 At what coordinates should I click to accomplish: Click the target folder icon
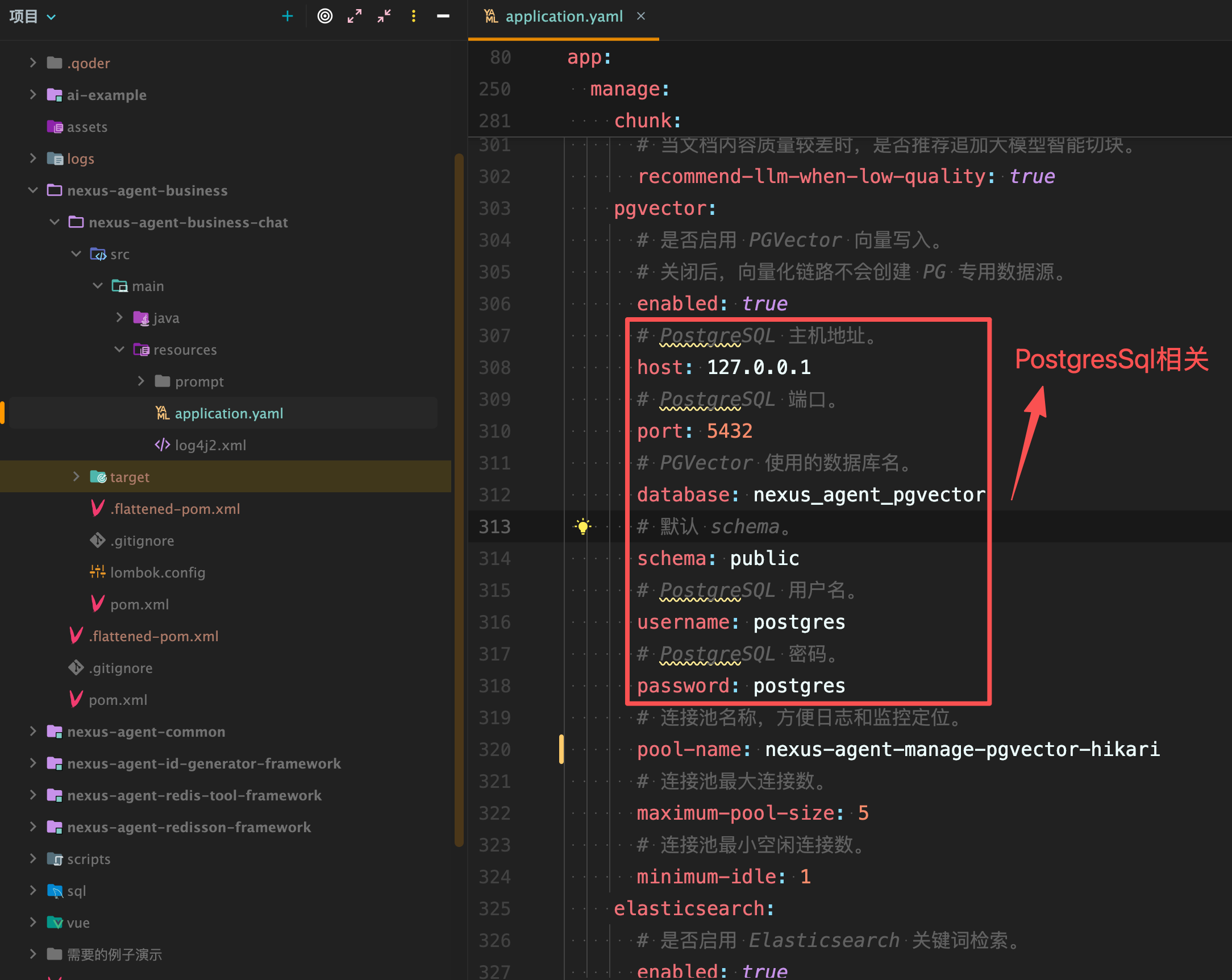(98, 476)
